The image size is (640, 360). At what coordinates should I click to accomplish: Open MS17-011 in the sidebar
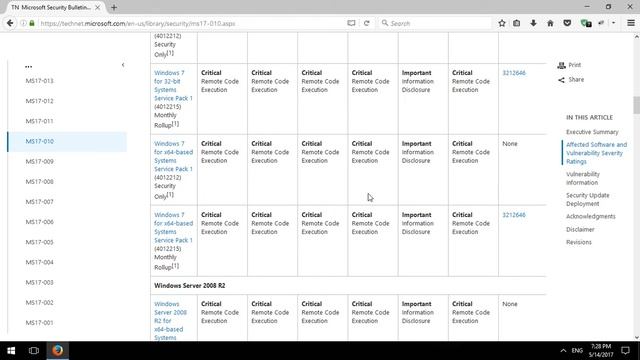(x=40, y=121)
